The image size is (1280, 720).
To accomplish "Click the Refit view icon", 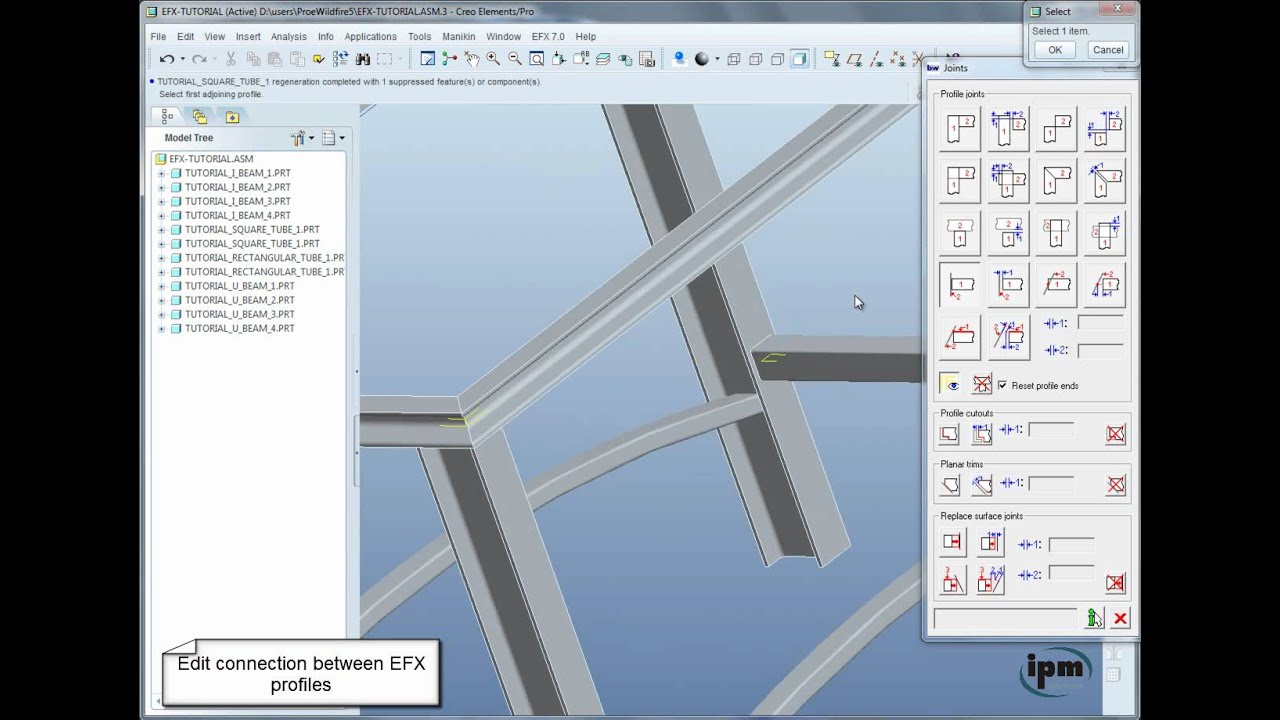I will click(x=537, y=59).
